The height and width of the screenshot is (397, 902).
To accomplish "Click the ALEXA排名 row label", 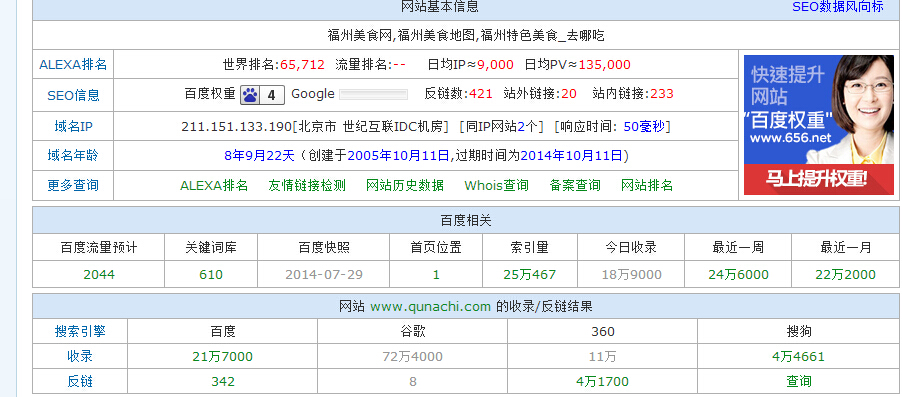I will [73, 64].
